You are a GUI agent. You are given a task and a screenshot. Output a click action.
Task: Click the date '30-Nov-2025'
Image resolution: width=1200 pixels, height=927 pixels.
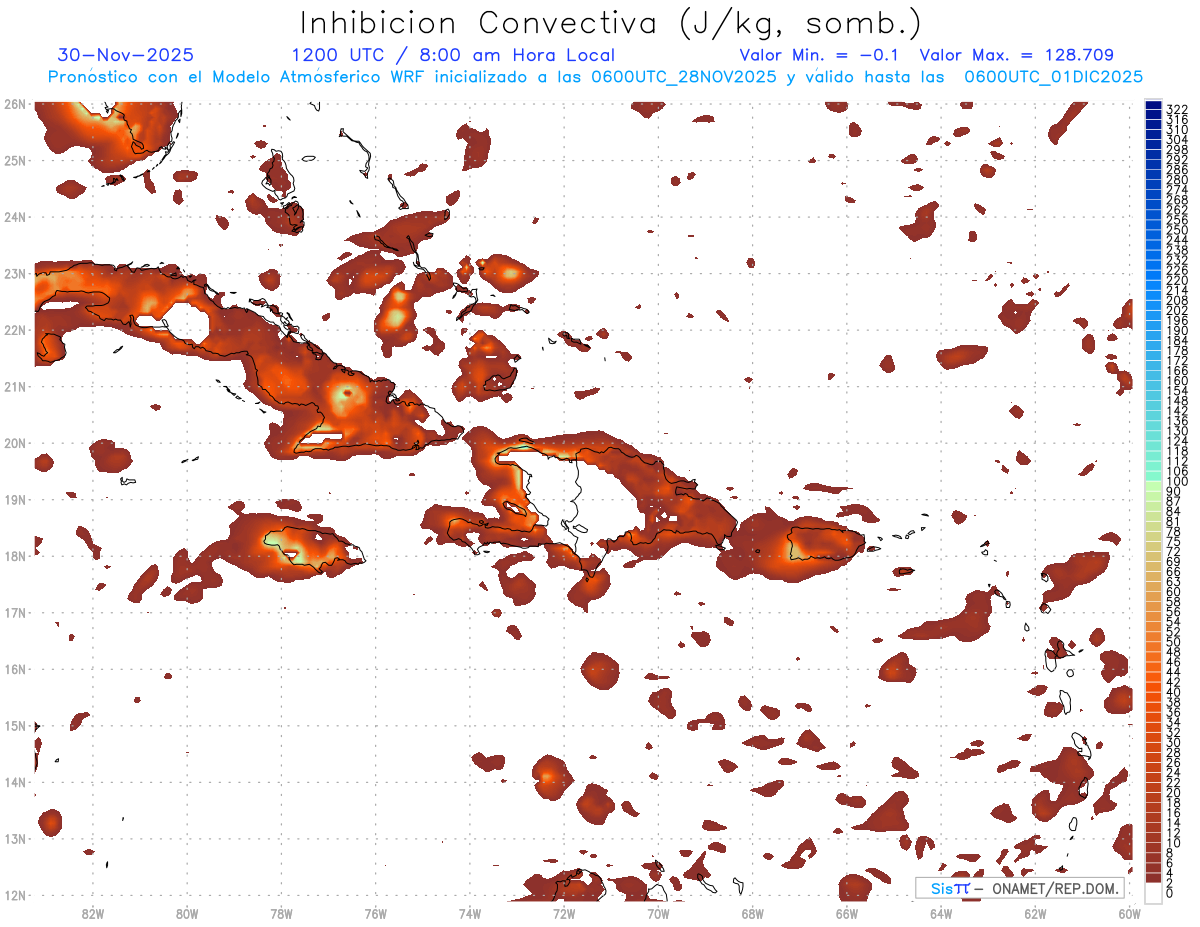click(x=126, y=55)
